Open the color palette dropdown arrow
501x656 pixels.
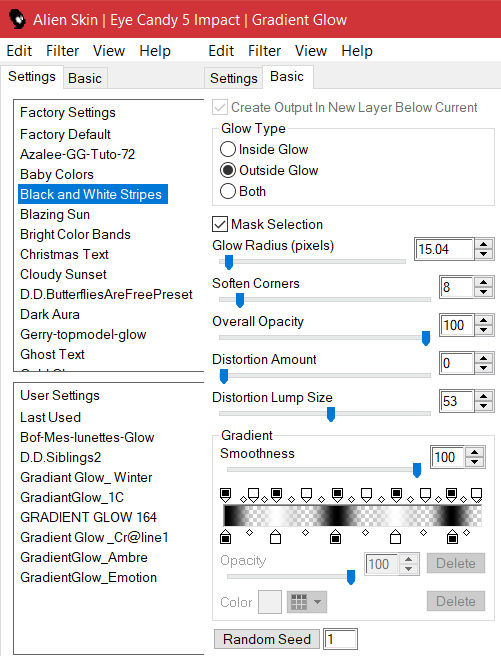coord(317,602)
